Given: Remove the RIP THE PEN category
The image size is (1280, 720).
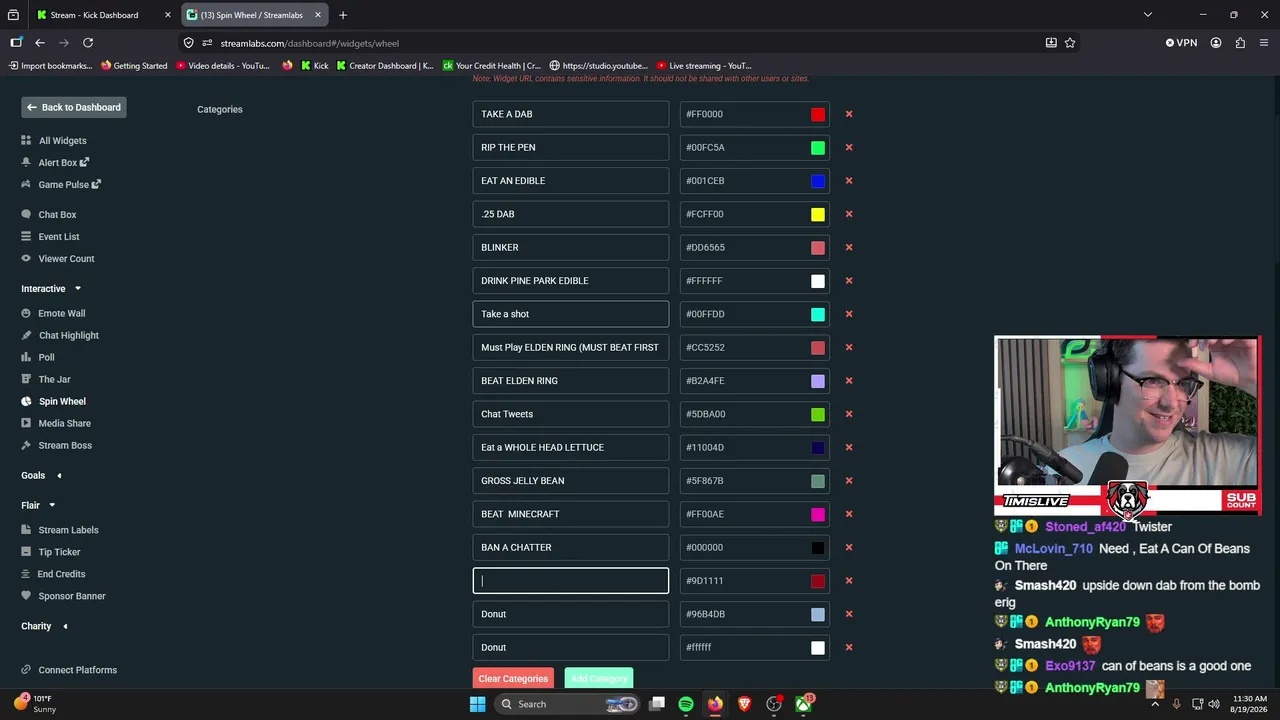Looking at the screenshot, I should [849, 147].
